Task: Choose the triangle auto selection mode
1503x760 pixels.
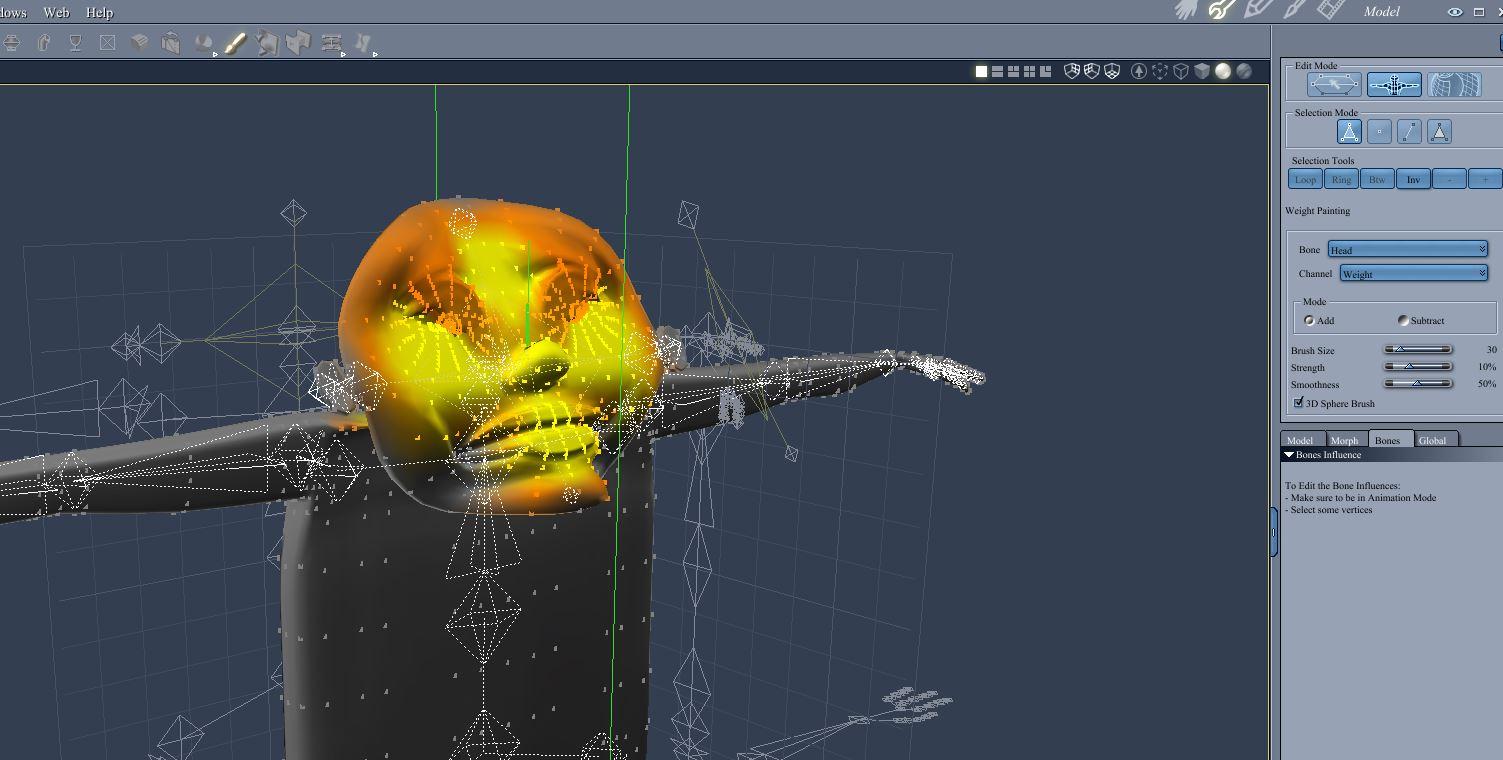Action: pos(1349,131)
